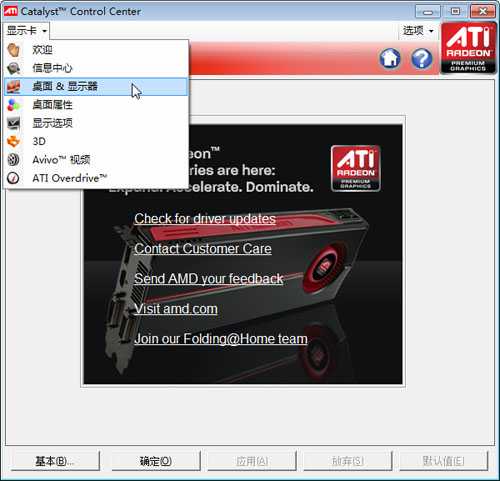Click the orange 3D icon in the menu

13,142
